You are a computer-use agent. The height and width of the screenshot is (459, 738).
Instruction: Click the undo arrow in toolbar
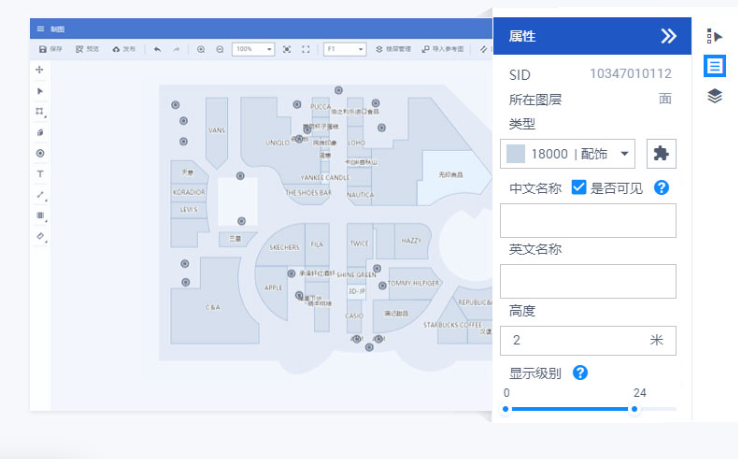158,49
